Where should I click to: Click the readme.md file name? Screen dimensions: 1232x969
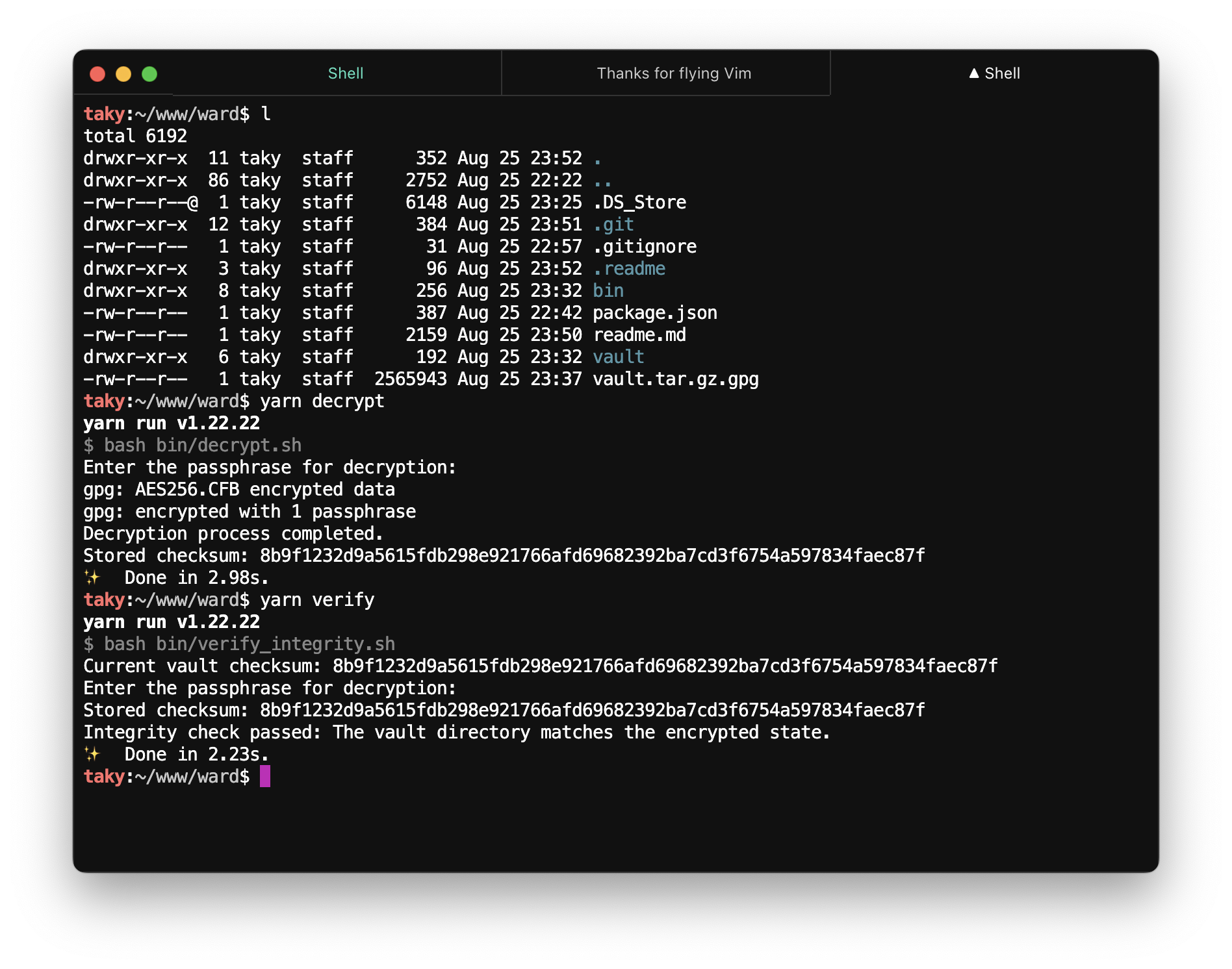[x=639, y=334]
